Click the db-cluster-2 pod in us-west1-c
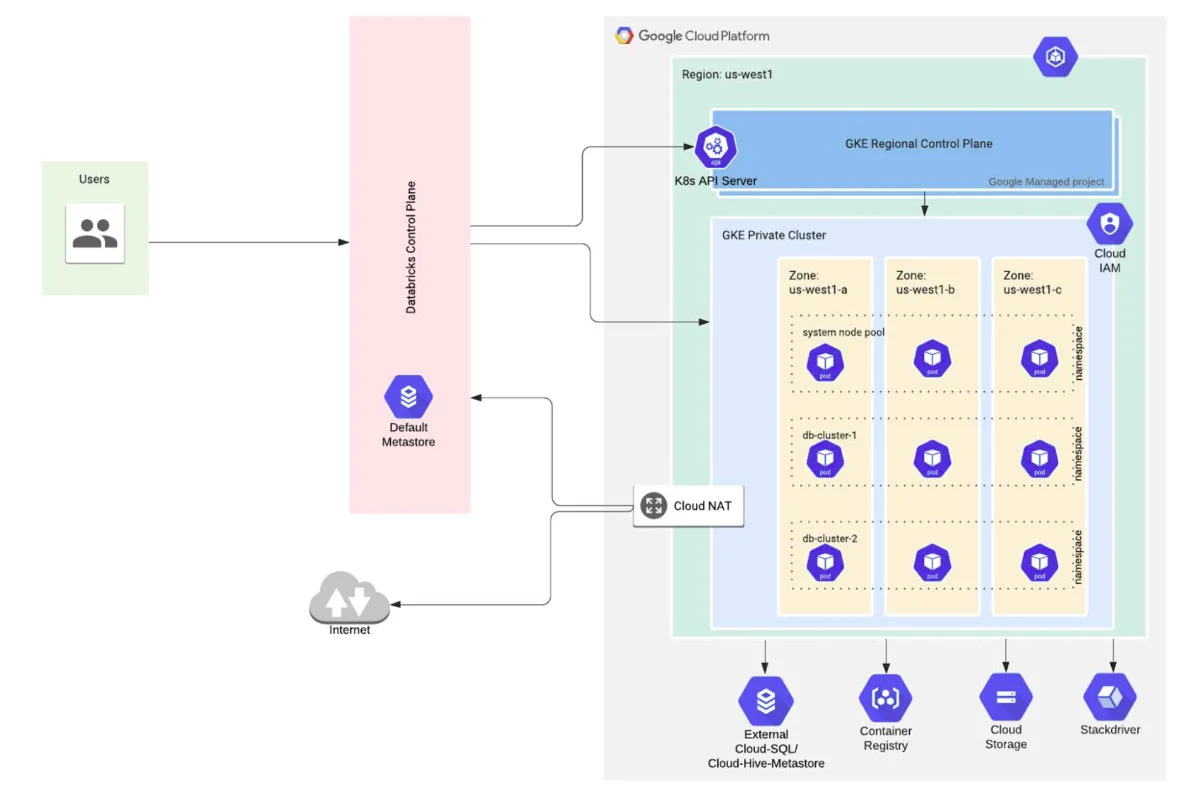 click(x=1039, y=563)
